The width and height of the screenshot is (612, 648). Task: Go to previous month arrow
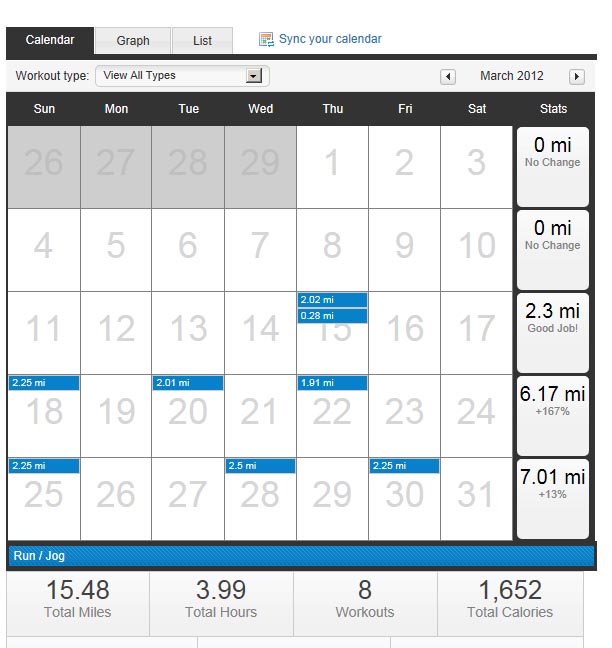(448, 77)
